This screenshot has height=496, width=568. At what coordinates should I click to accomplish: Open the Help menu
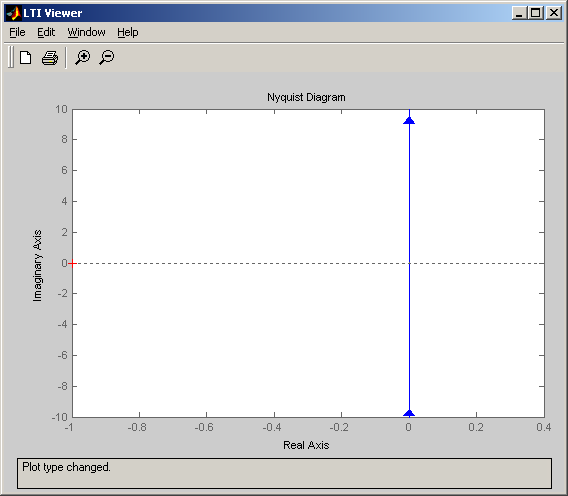coord(128,32)
